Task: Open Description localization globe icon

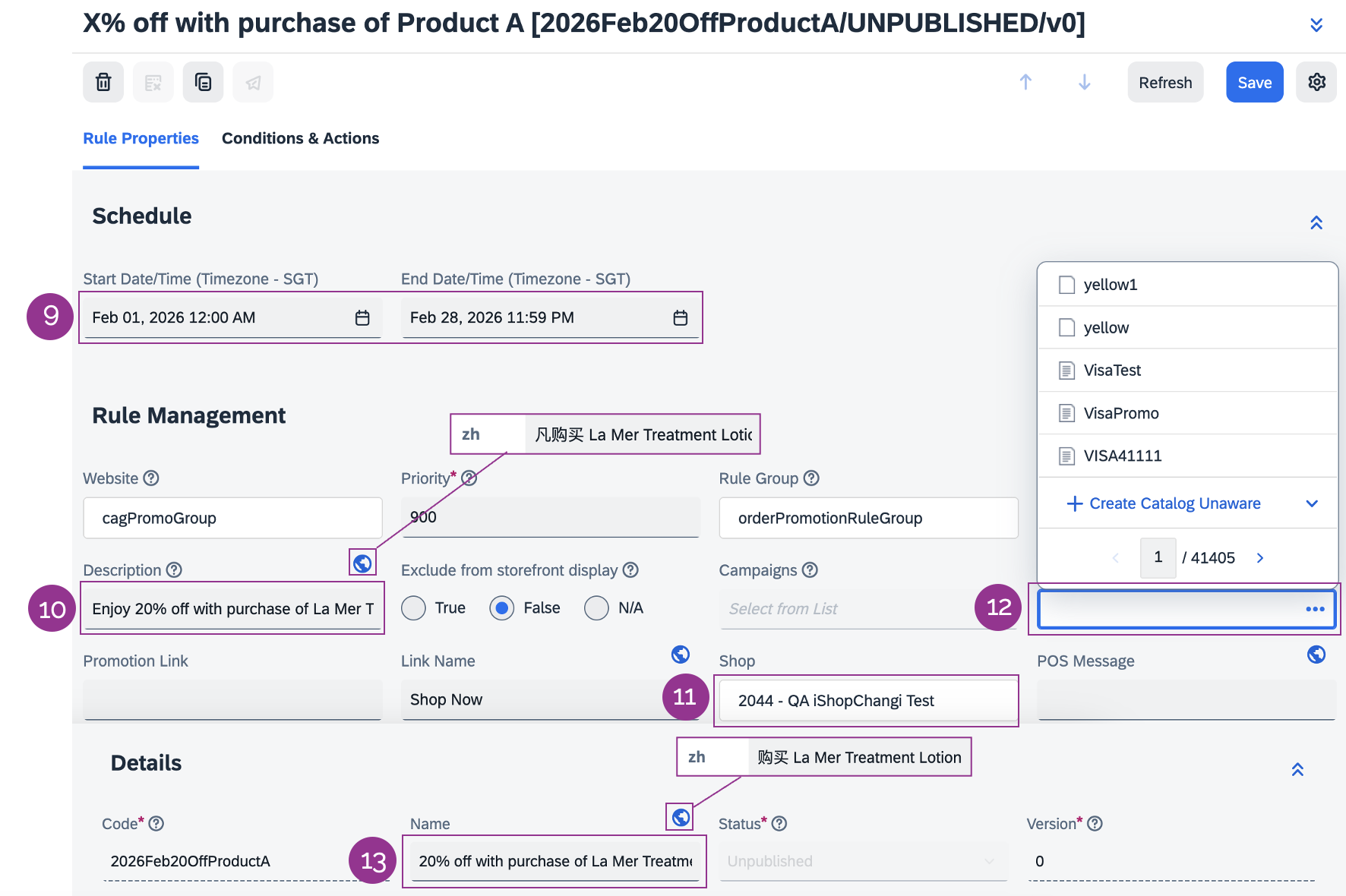Action: click(362, 563)
